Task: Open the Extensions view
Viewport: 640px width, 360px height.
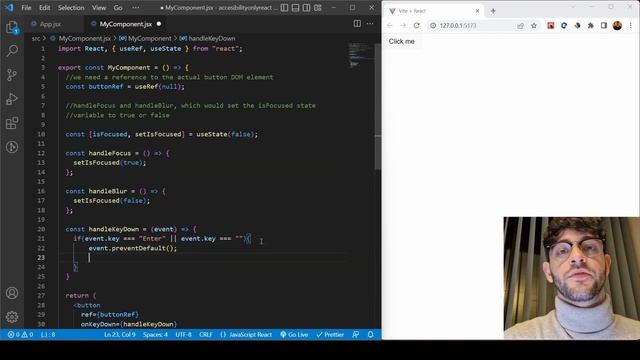Action: tap(12, 123)
